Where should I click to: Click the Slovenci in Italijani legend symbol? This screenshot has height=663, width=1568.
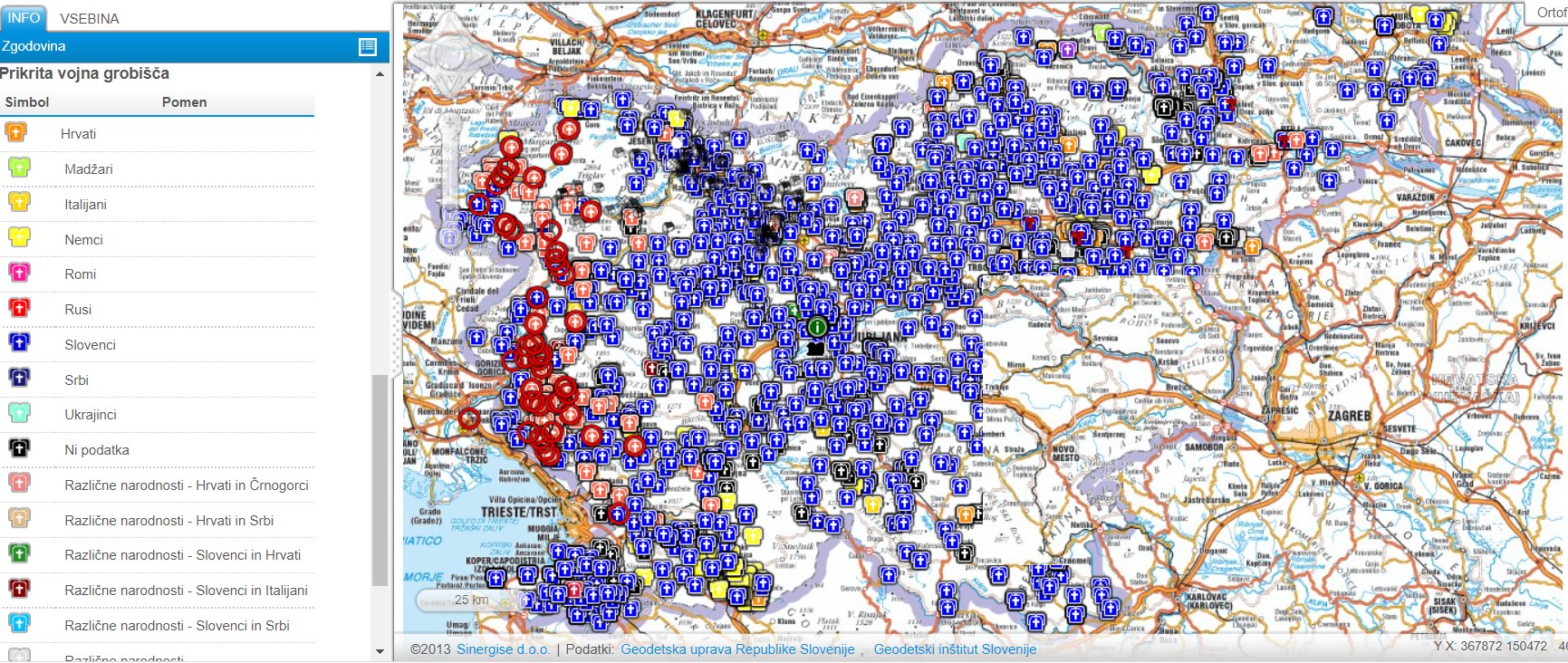point(19,589)
